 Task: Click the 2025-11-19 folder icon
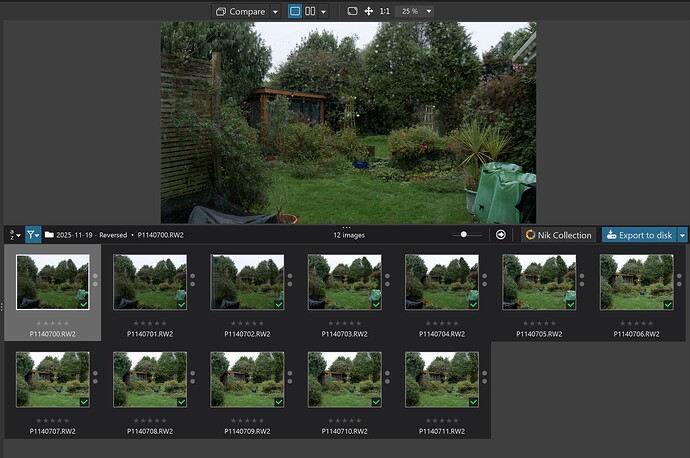49,235
